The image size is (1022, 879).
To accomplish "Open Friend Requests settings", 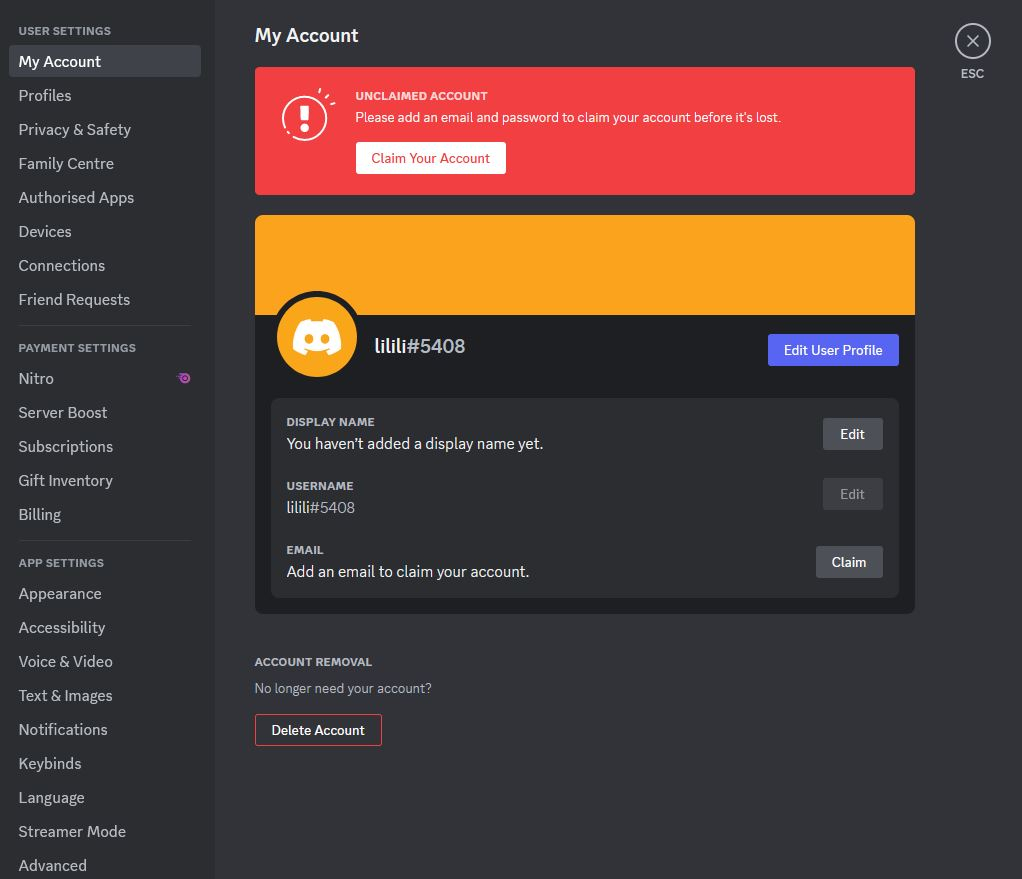I will pos(105,299).
